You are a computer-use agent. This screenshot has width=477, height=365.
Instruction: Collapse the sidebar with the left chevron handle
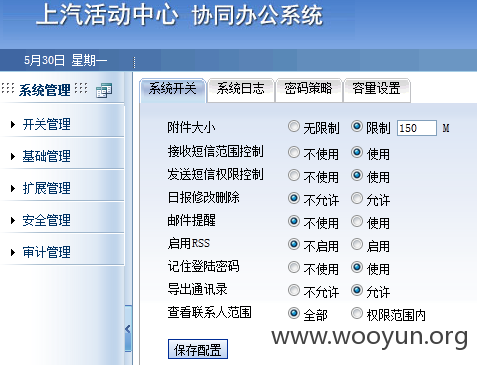128,329
